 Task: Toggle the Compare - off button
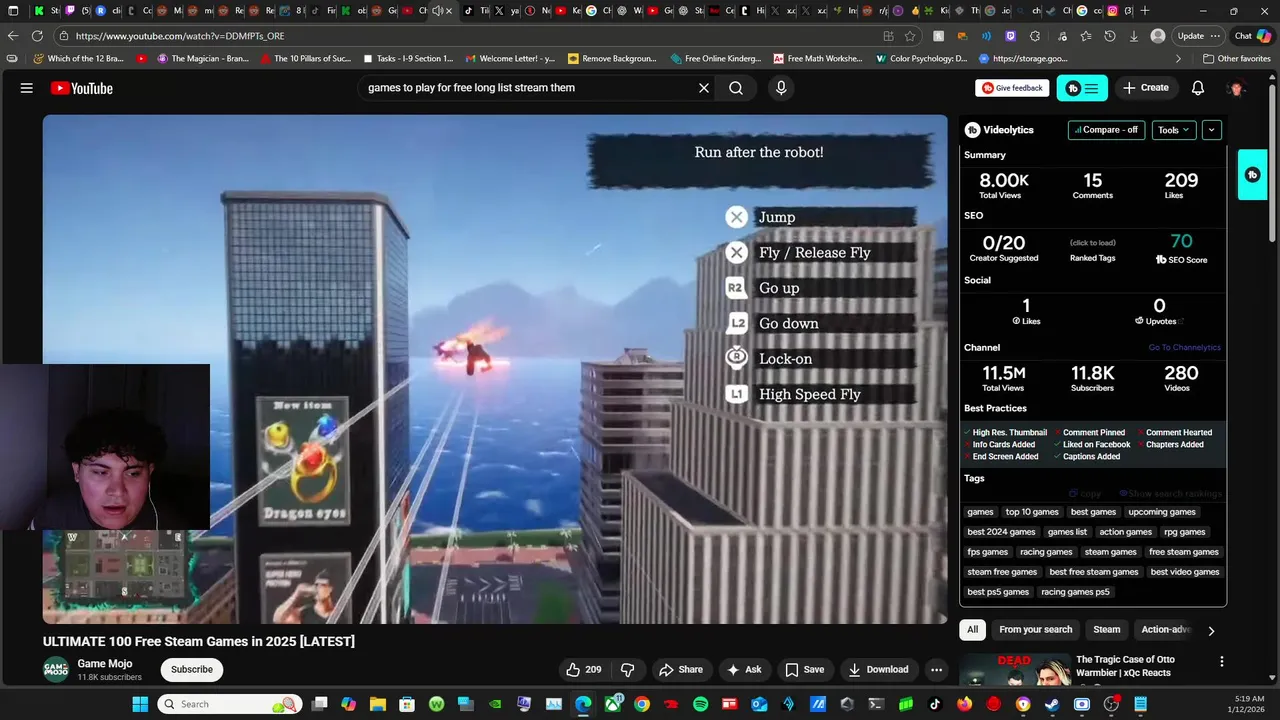coord(1106,130)
